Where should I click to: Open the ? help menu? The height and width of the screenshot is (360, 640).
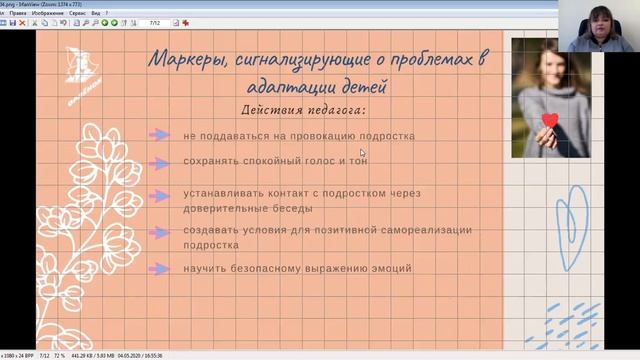pyautogui.click(x=107, y=13)
